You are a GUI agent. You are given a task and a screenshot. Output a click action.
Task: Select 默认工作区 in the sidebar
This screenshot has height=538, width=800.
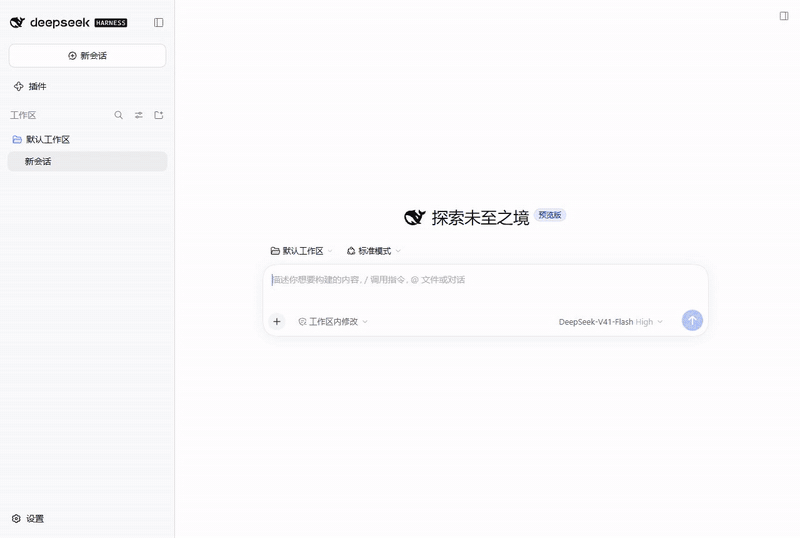pos(87,139)
